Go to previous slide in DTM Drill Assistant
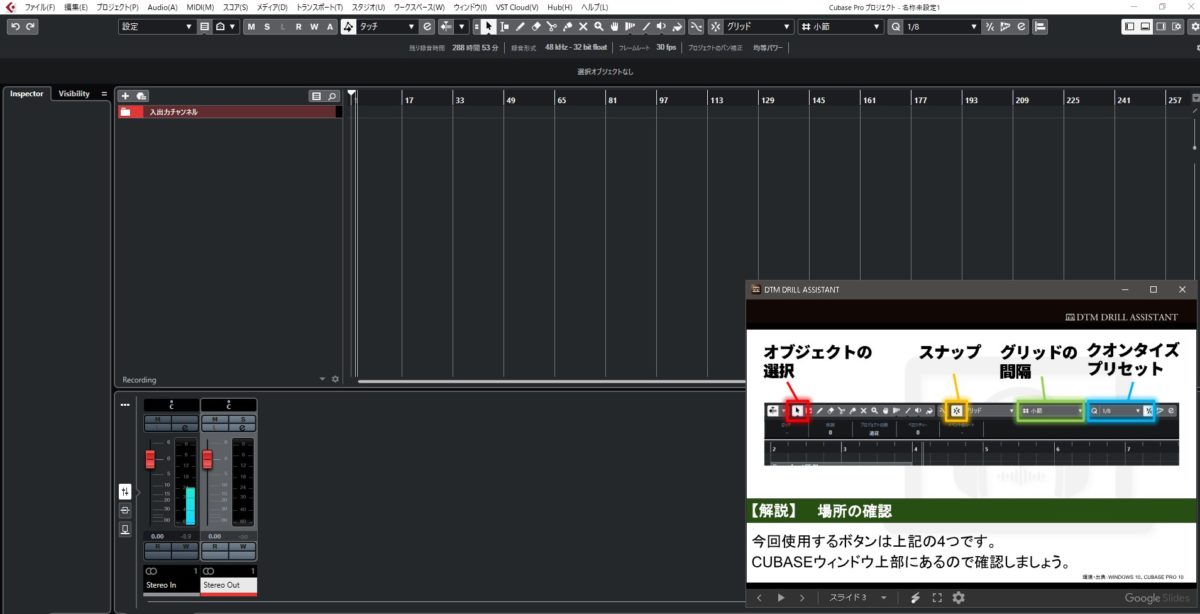 click(x=759, y=598)
